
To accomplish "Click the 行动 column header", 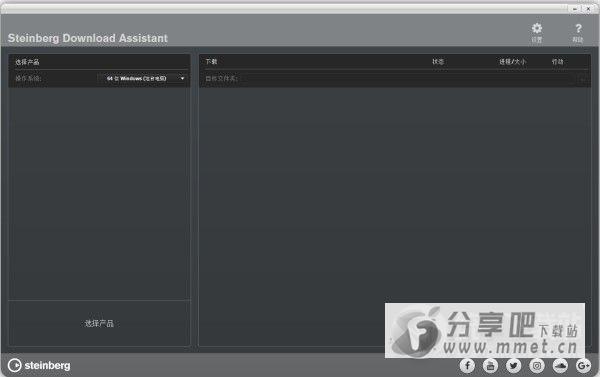I will (x=558, y=62).
